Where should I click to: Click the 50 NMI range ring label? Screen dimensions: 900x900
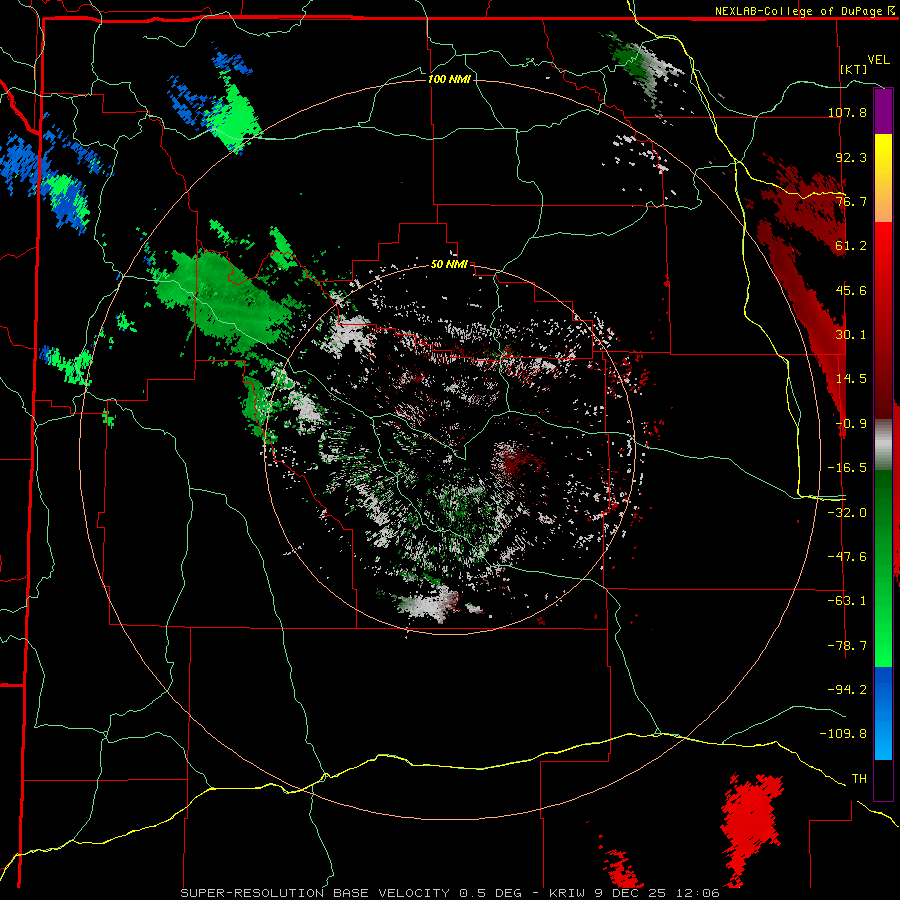click(449, 265)
